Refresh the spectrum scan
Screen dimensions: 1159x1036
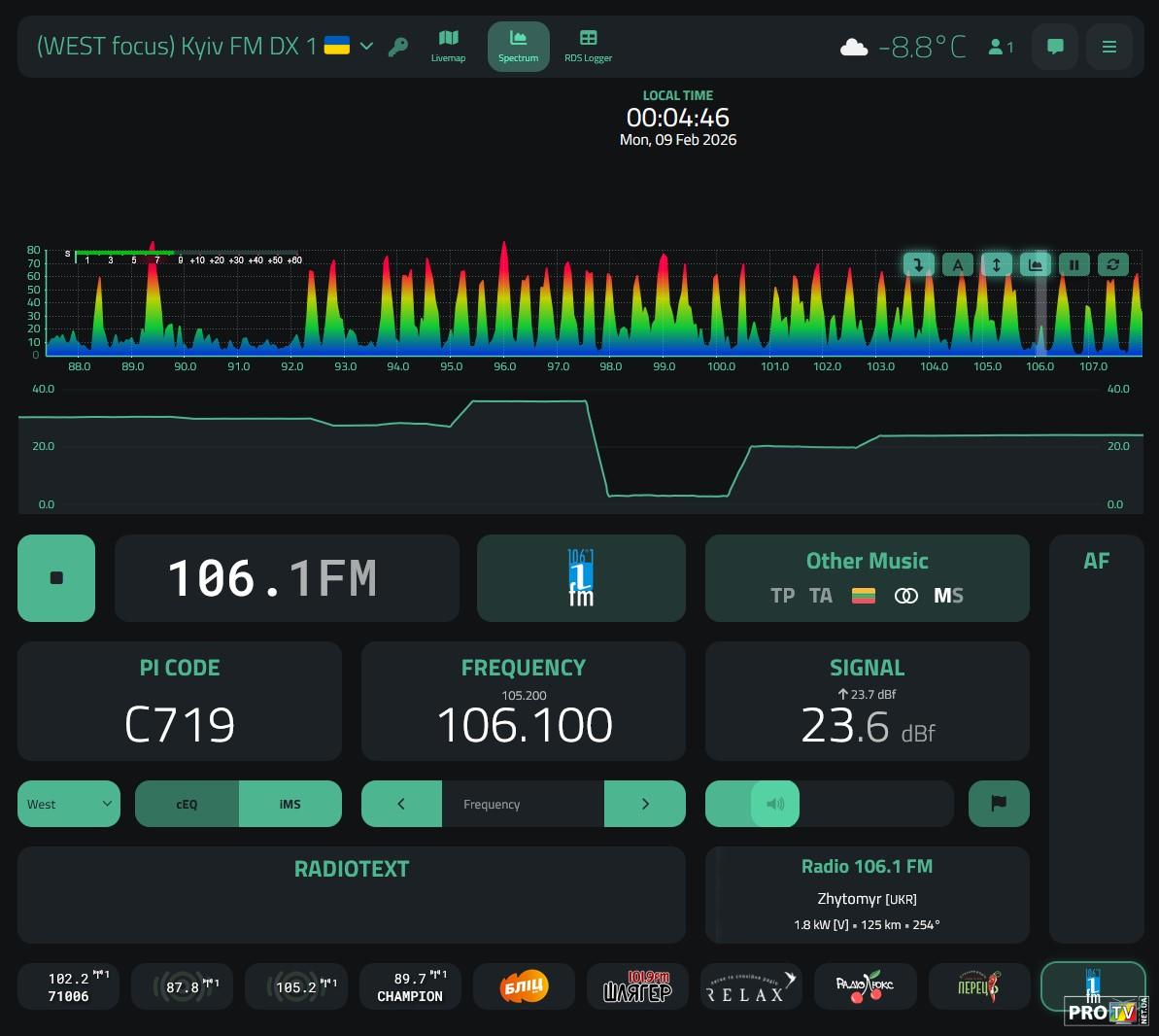(x=1112, y=264)
